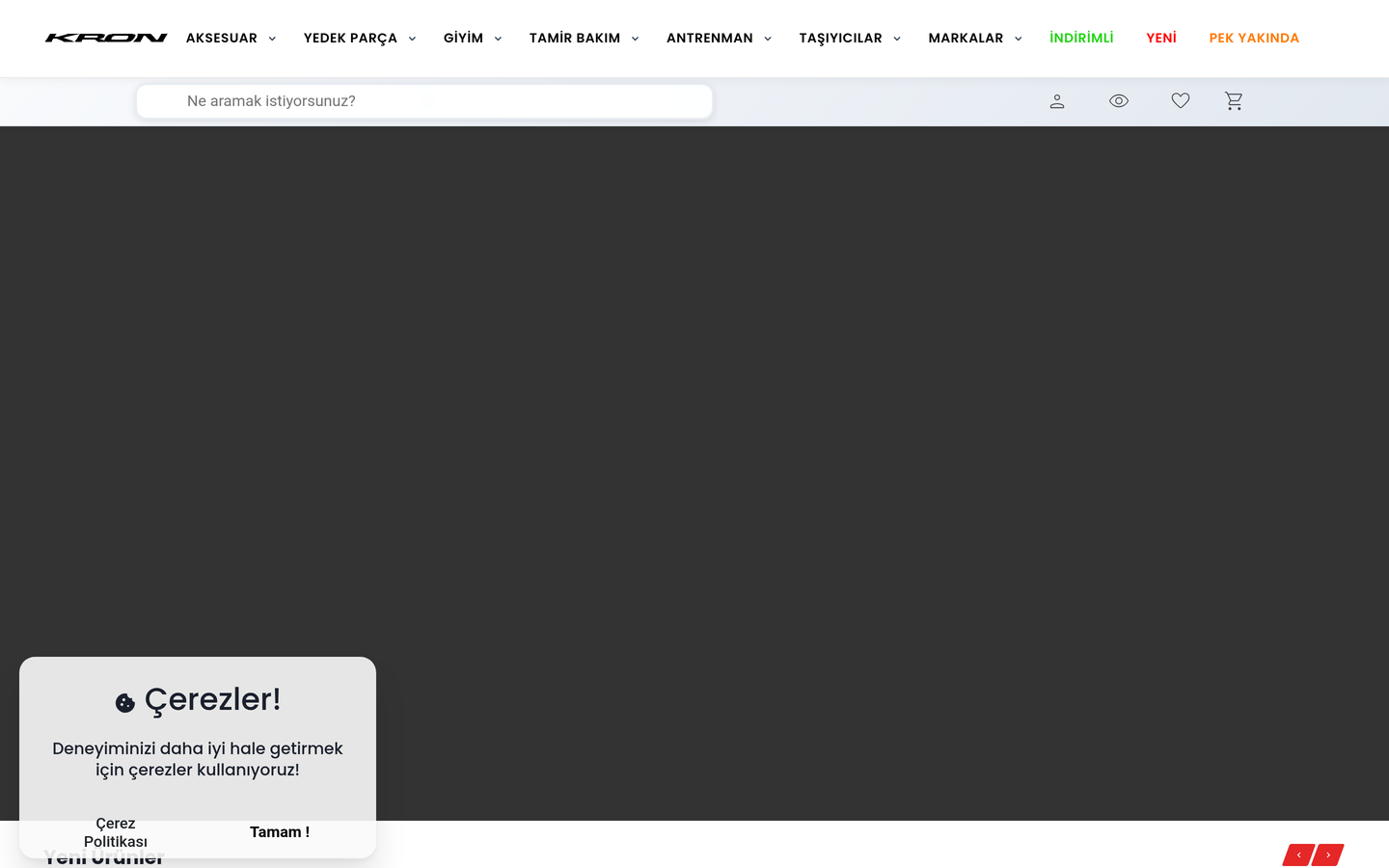Open the TAŞIYICILAR menu
The width and height of the screenshot is (1389, 868).
840,39
